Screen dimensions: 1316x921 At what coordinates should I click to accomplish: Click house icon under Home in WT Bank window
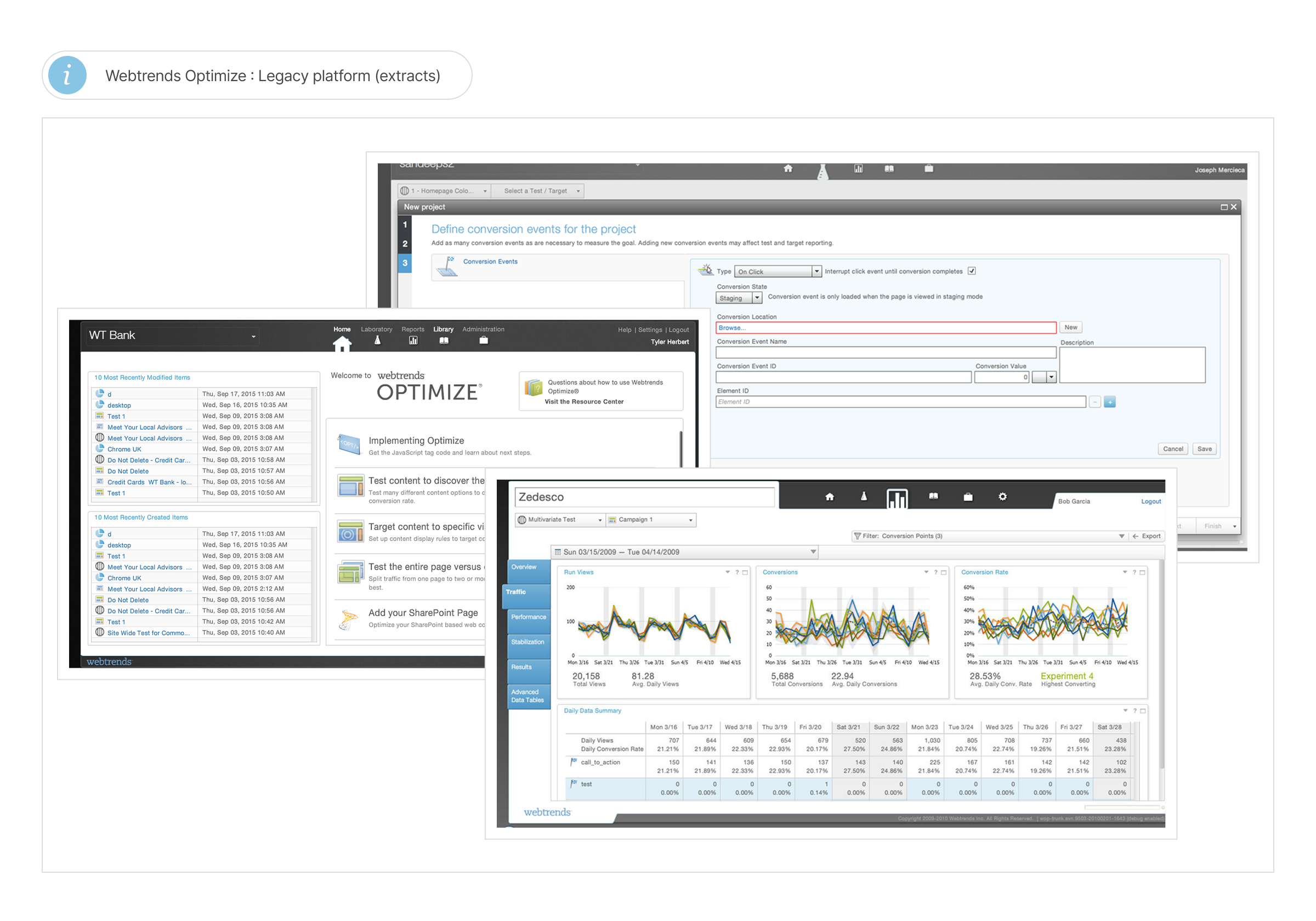pyautogui.click(x=342, y=344)
